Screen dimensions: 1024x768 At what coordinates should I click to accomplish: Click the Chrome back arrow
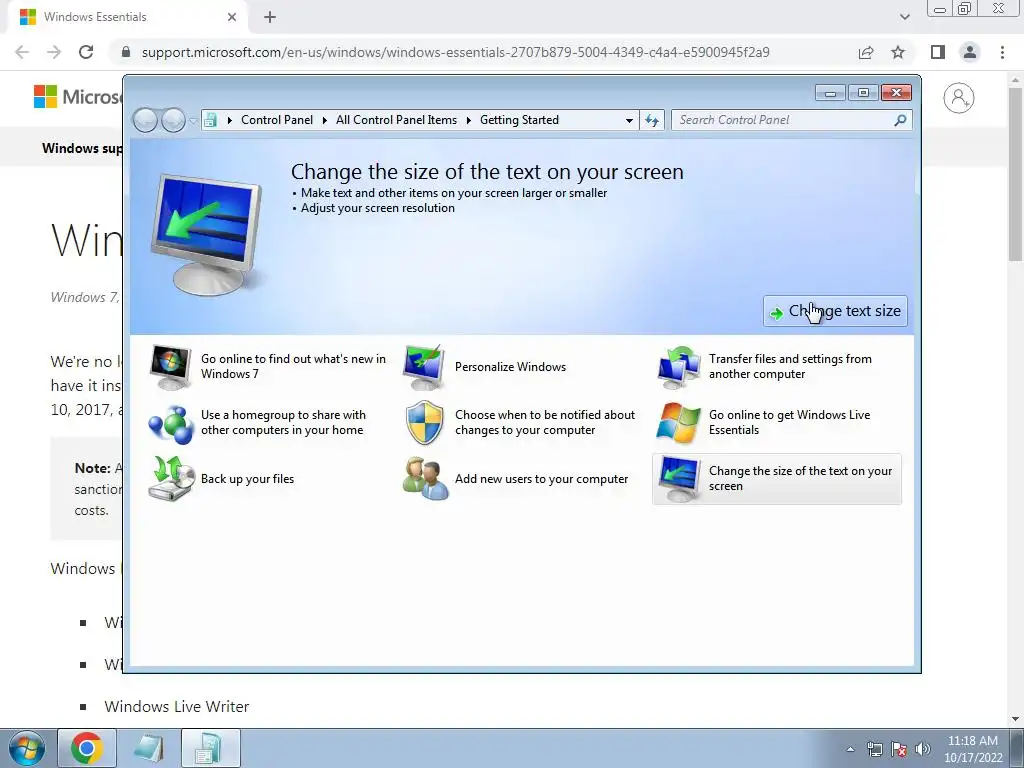point(22,52)
